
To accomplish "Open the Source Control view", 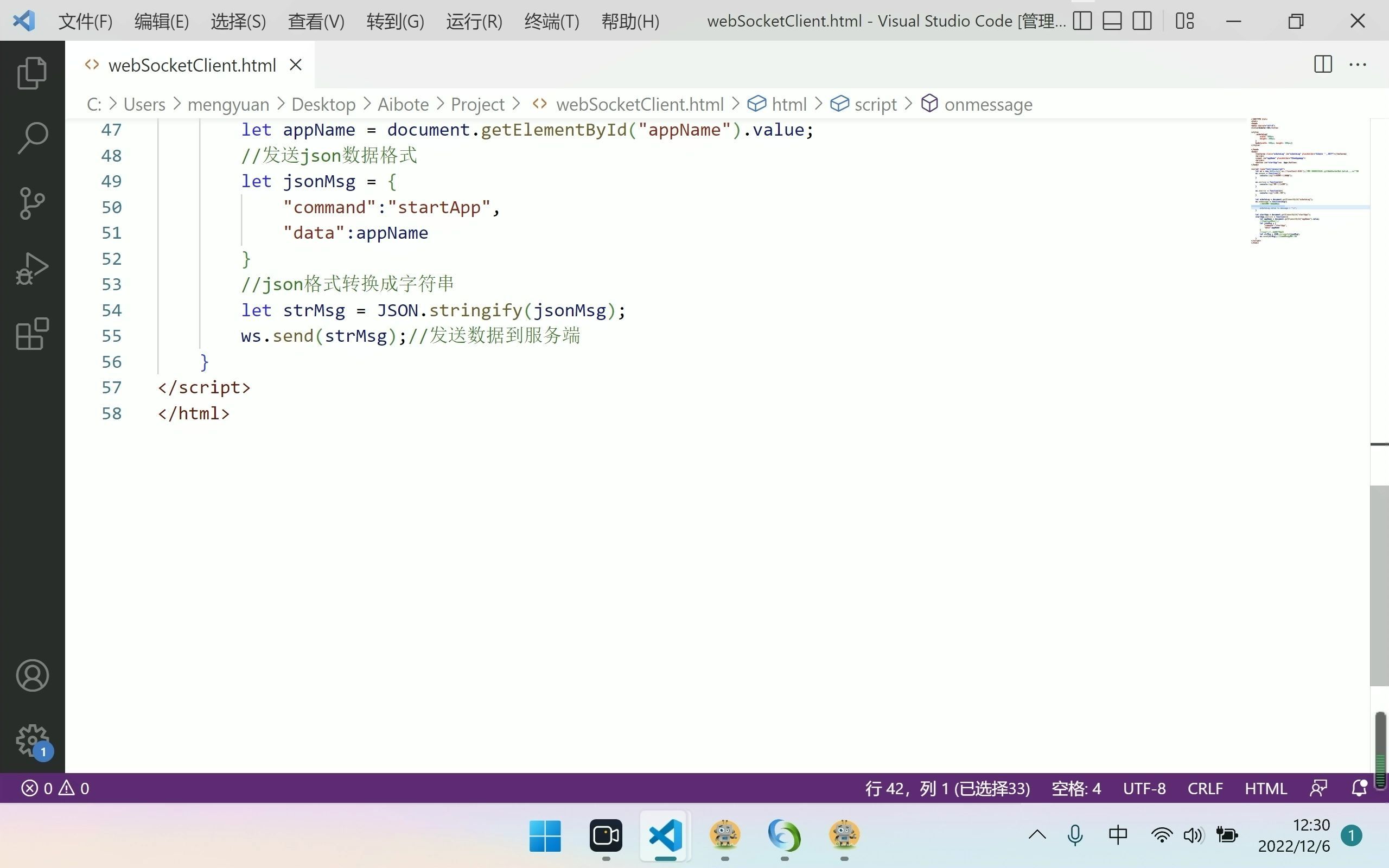I will click(31, 203).
